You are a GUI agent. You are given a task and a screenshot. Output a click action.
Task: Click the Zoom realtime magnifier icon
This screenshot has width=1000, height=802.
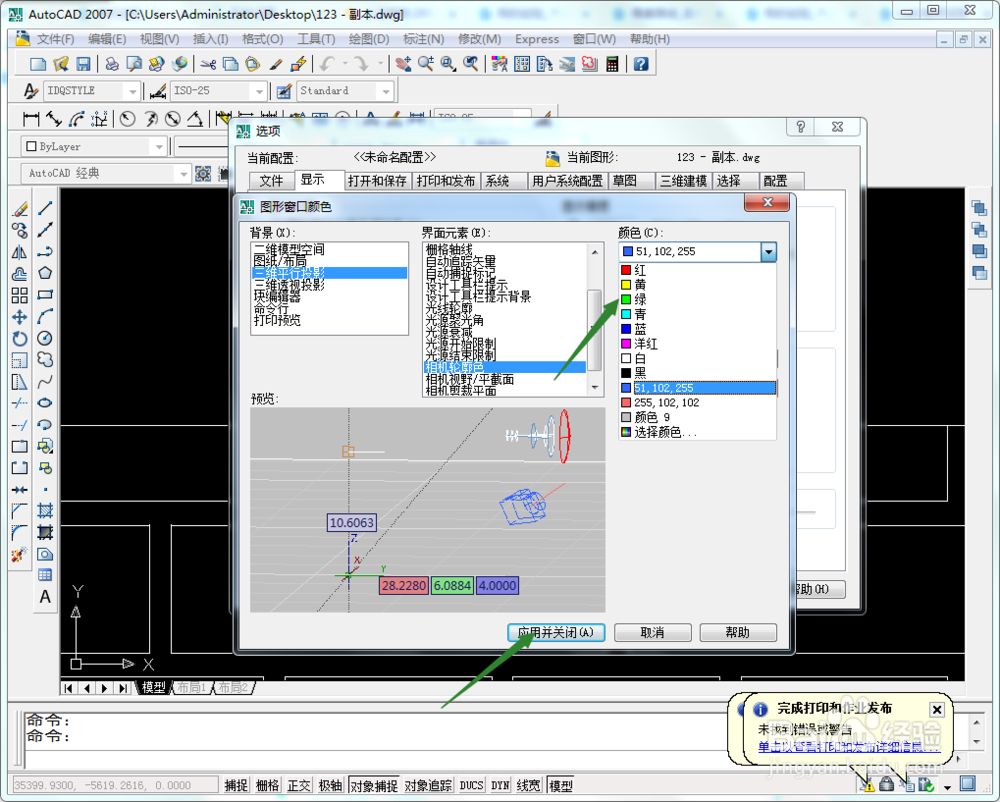426,64
